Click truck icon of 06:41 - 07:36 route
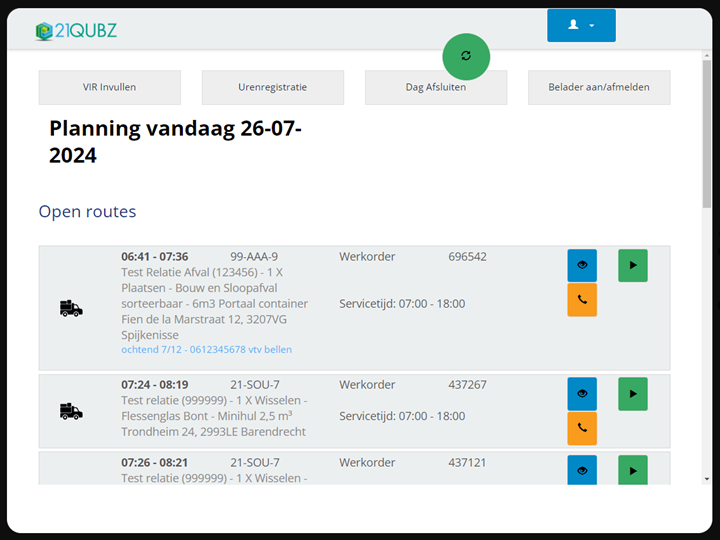 [x=71, y=308]
